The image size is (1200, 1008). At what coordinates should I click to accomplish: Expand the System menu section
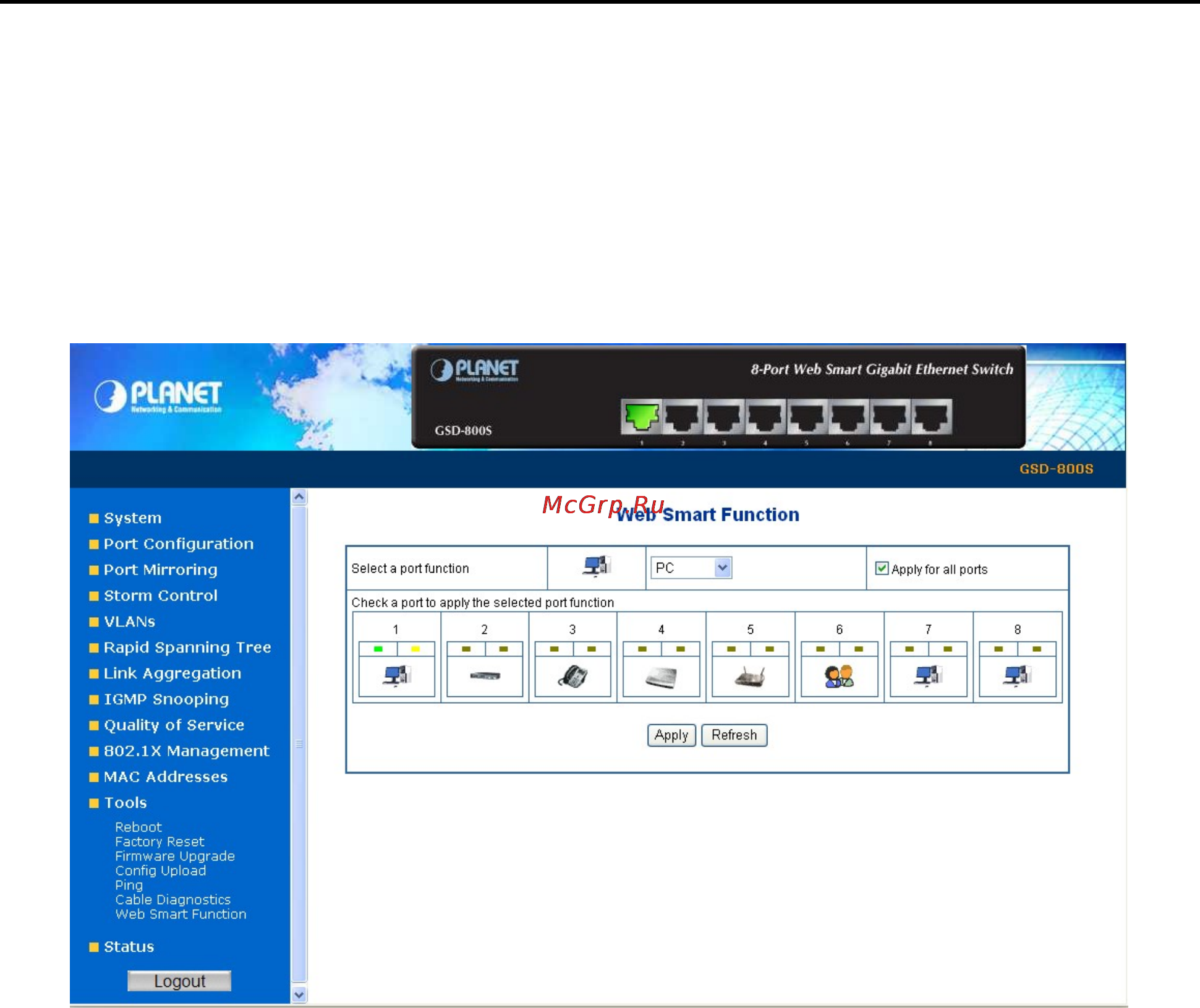(132, 518)
